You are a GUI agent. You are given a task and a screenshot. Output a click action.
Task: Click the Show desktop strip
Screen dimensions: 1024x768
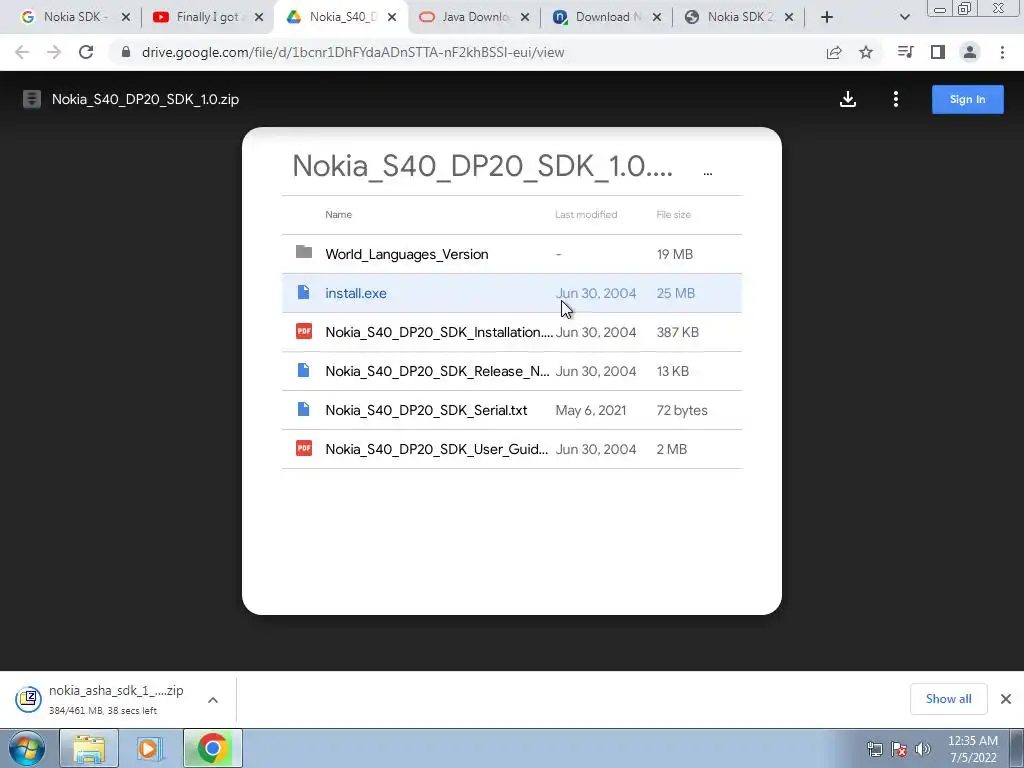(1017, 748)
